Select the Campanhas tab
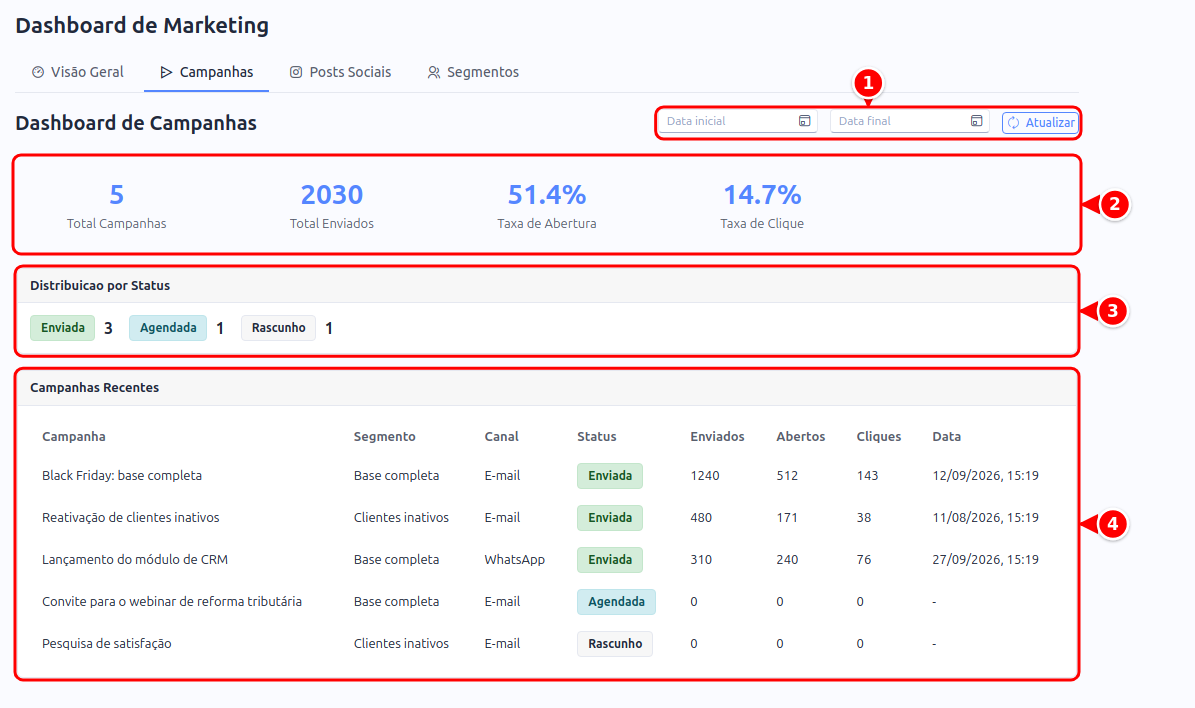 [x=207, y=72]
